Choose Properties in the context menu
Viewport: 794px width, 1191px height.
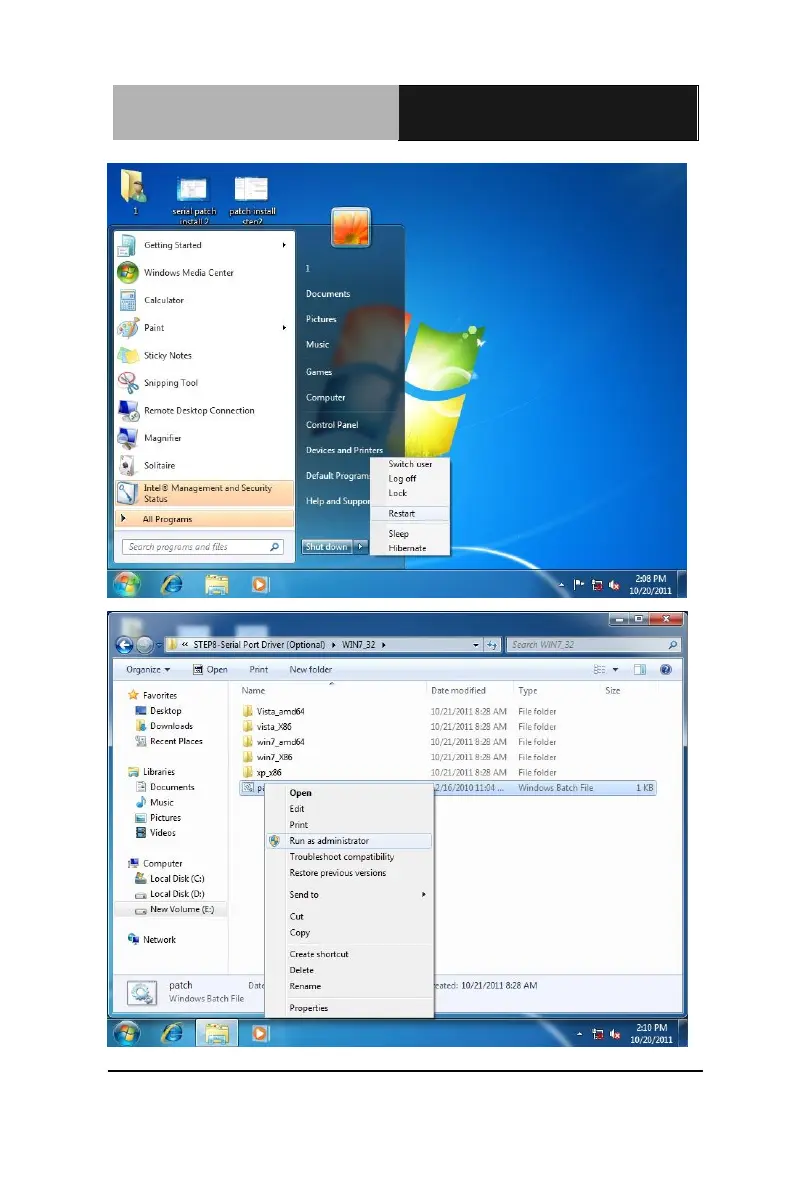pos(350,1008)
